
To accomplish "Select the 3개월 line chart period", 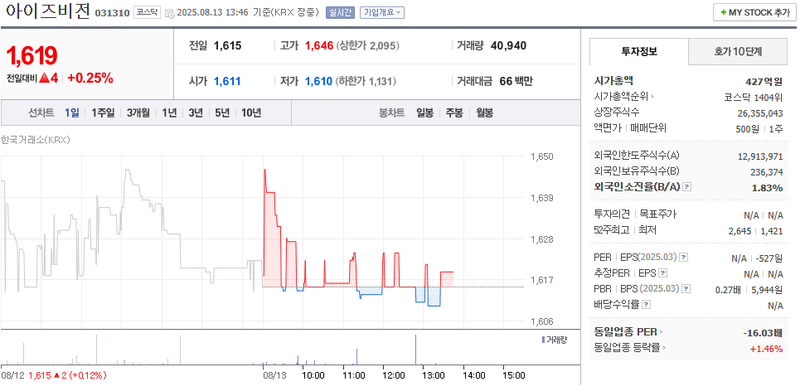I will (138, 113).
